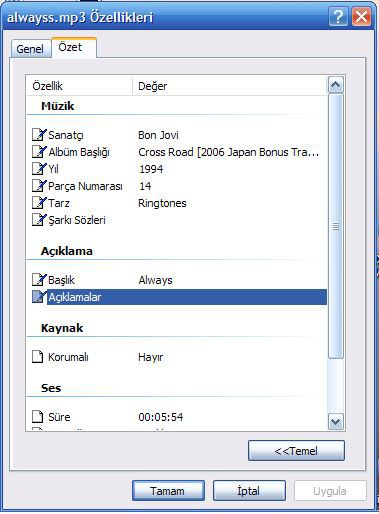Click the edit icon beside Sanatçı
The image size is (379, 514).
coord(39,135)
